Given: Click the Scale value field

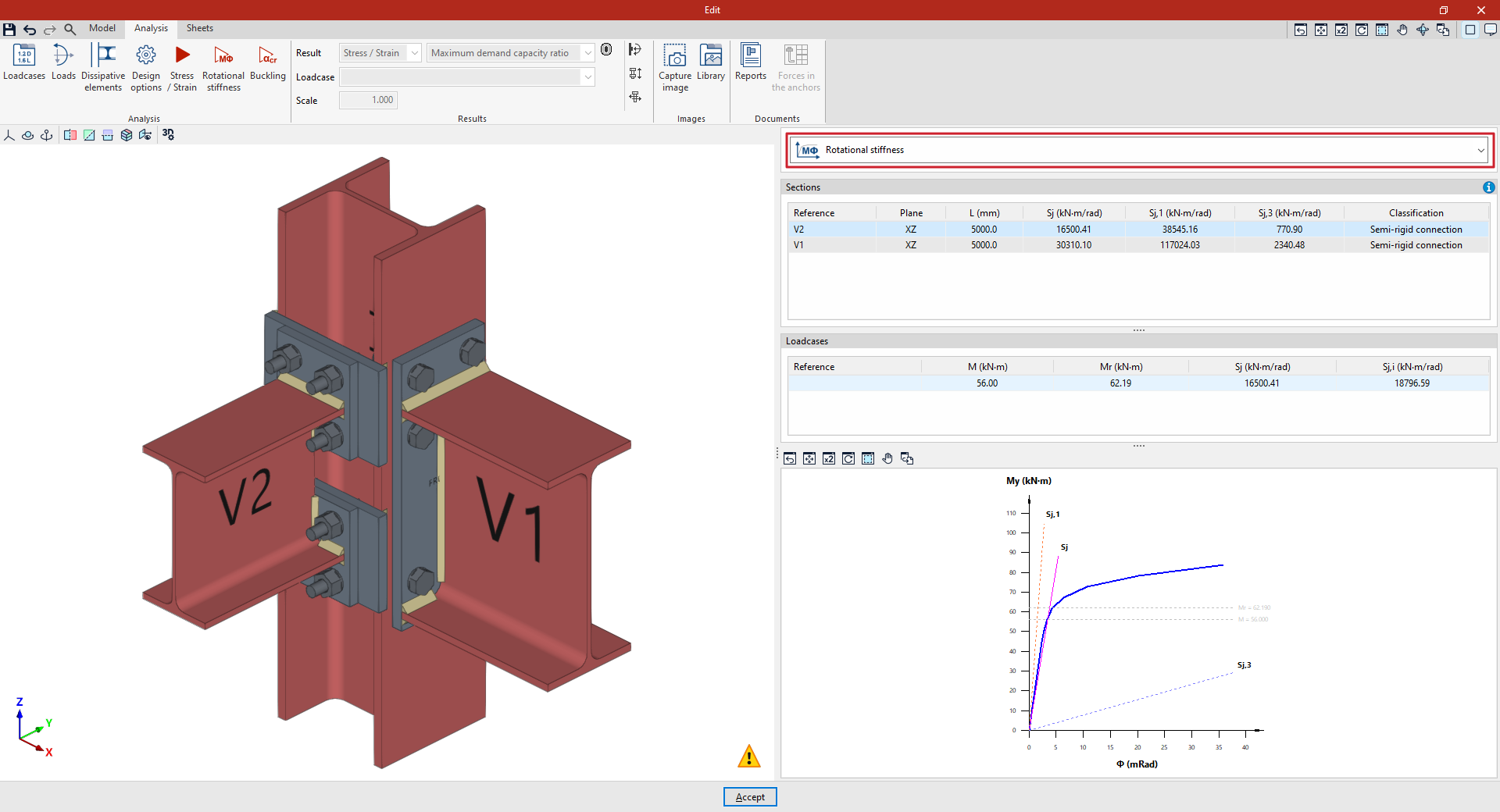Looking at the screenshot, I should click(368, 100).
